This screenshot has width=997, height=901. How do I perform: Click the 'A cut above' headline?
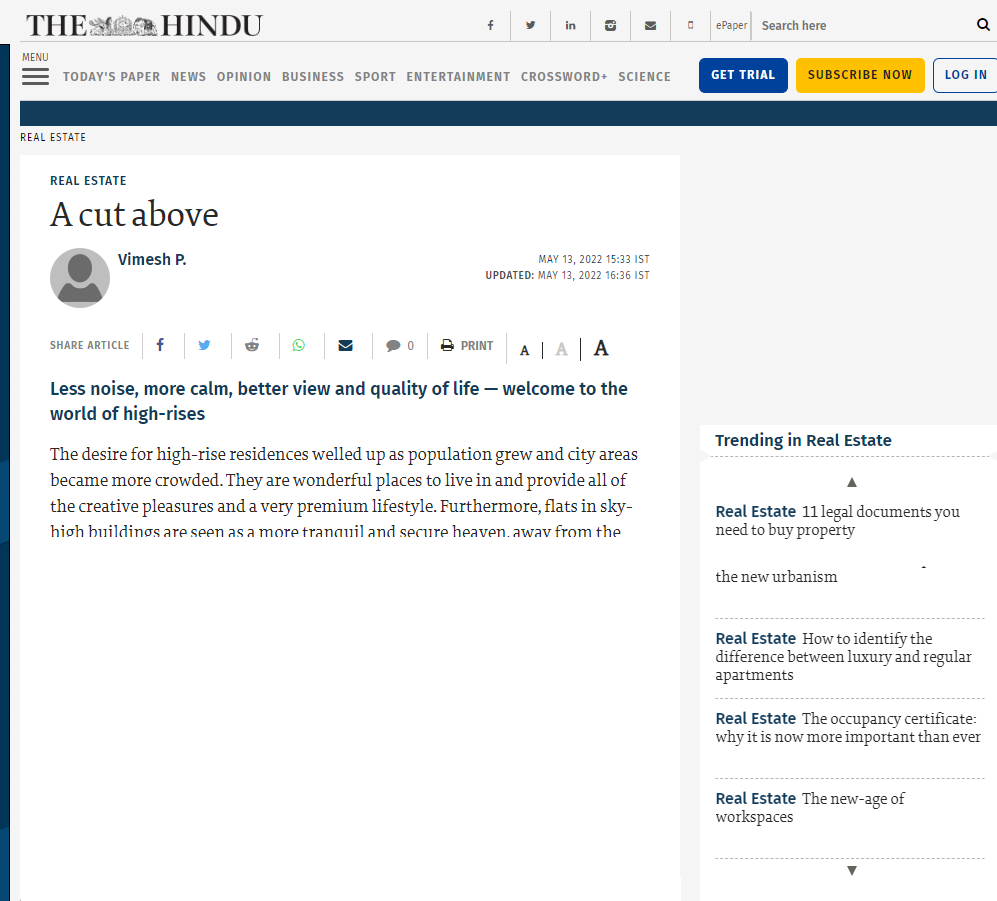tap(134, 214)
